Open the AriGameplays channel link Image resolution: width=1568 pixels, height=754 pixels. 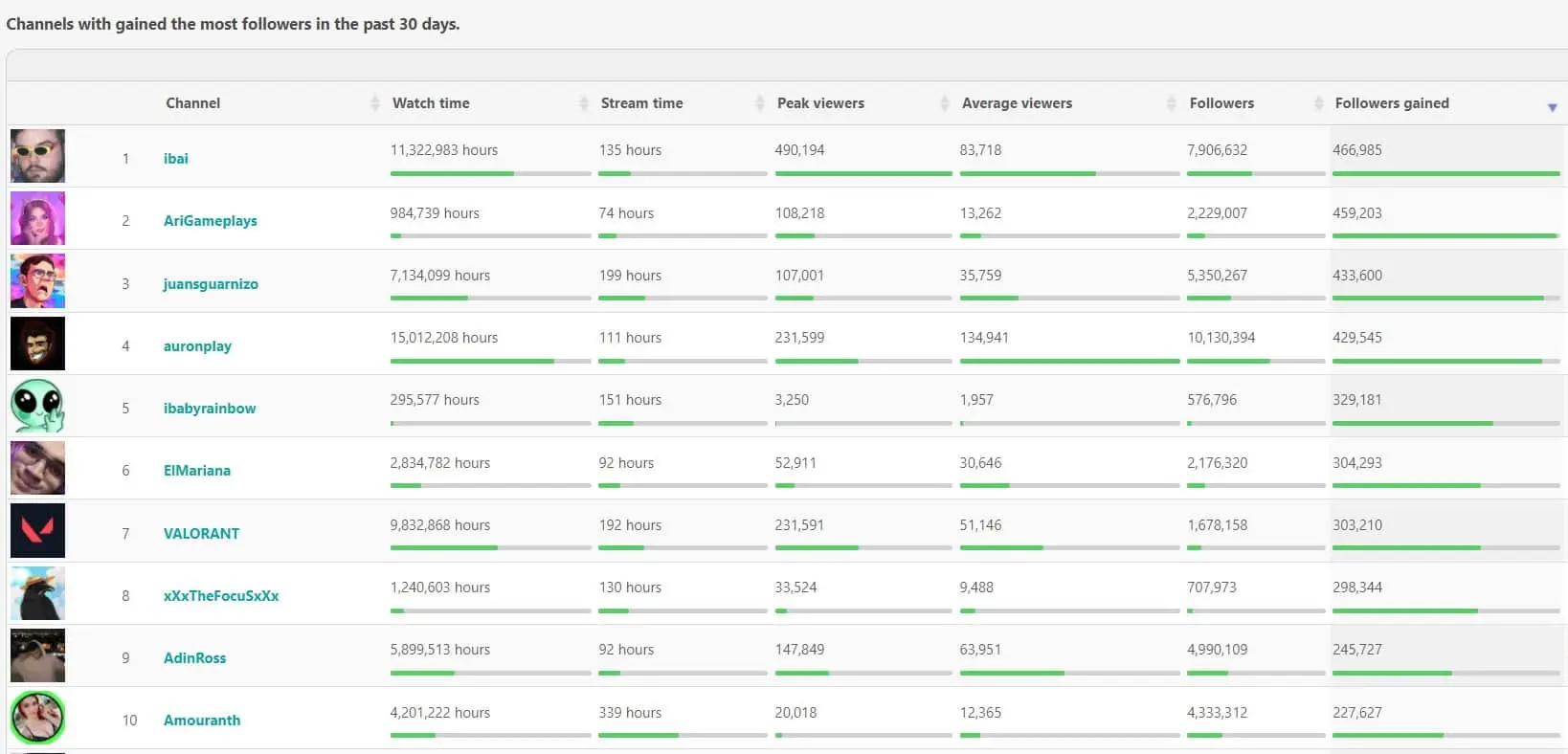210,220
